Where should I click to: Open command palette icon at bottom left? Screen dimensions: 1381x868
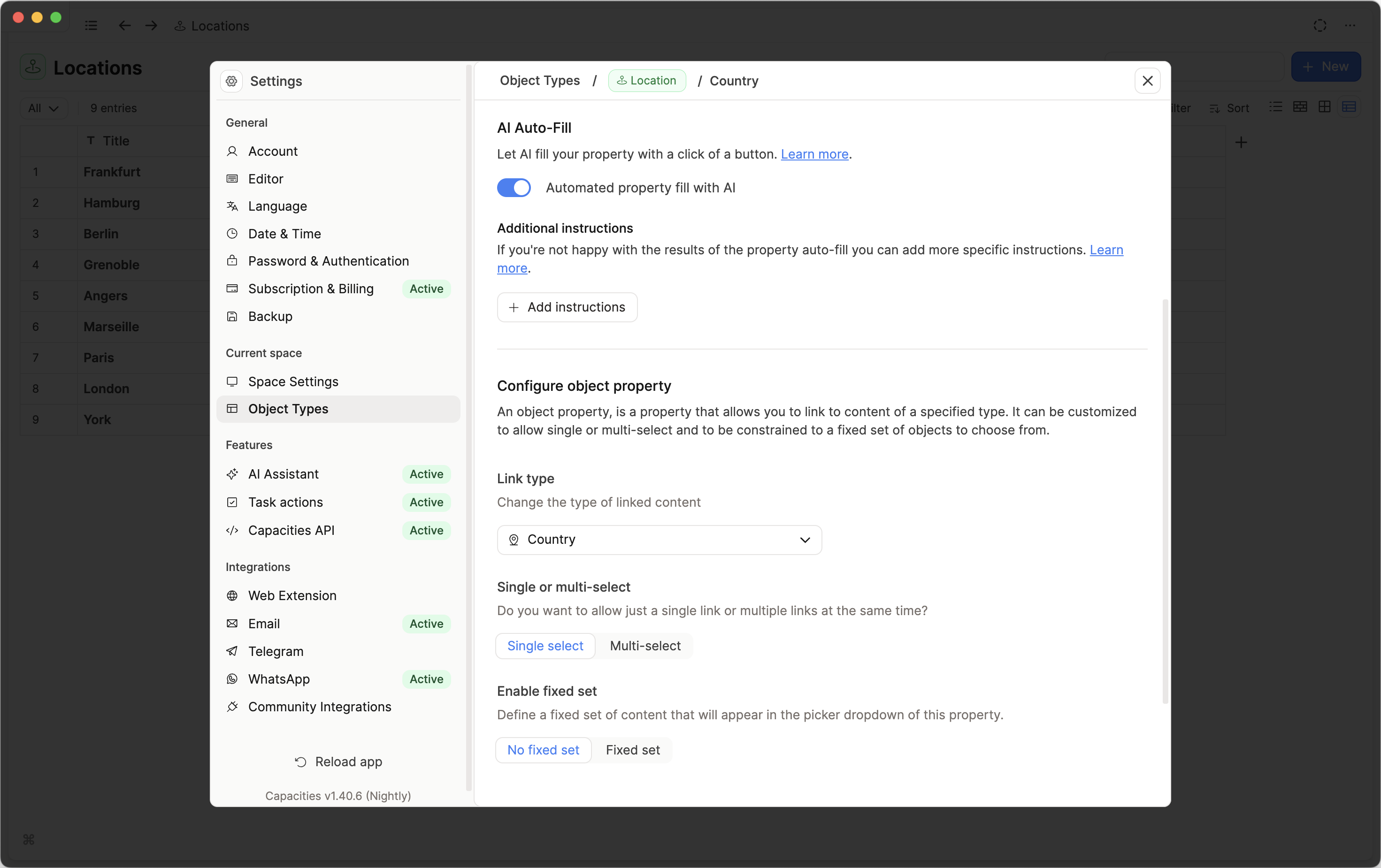pyautogui.click(x=29, y=839)
